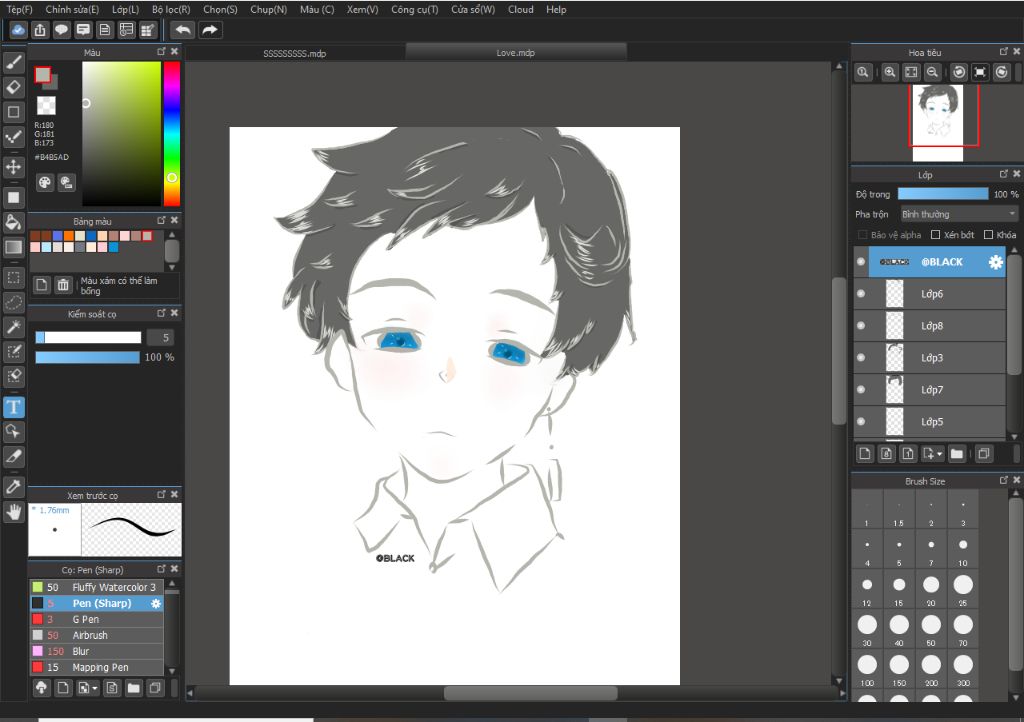Enable the Bảo vệ alpha checkbox
The height and width of the screenshot is (722, 1024).
coord(863,235)
